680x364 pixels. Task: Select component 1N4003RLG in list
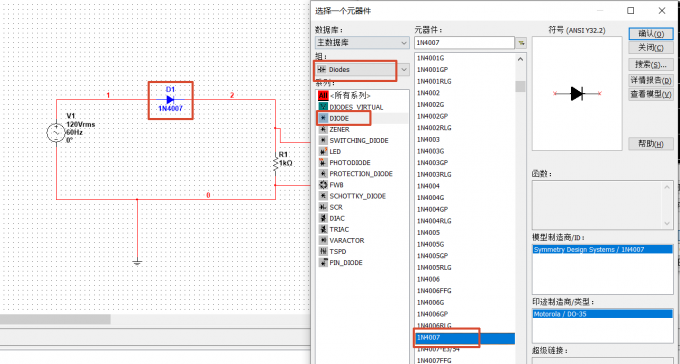pyautogui.click(x=434, y=174)
